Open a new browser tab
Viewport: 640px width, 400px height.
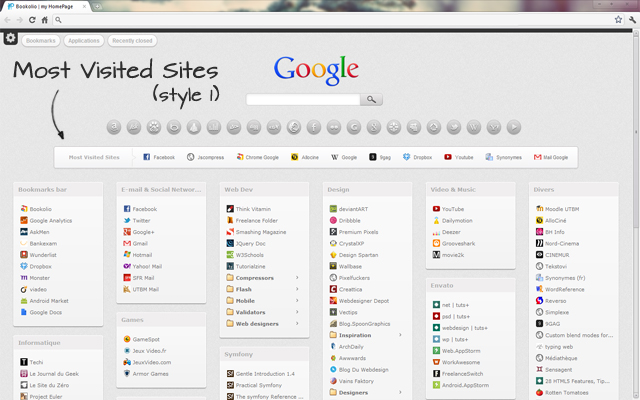(97, 7)
